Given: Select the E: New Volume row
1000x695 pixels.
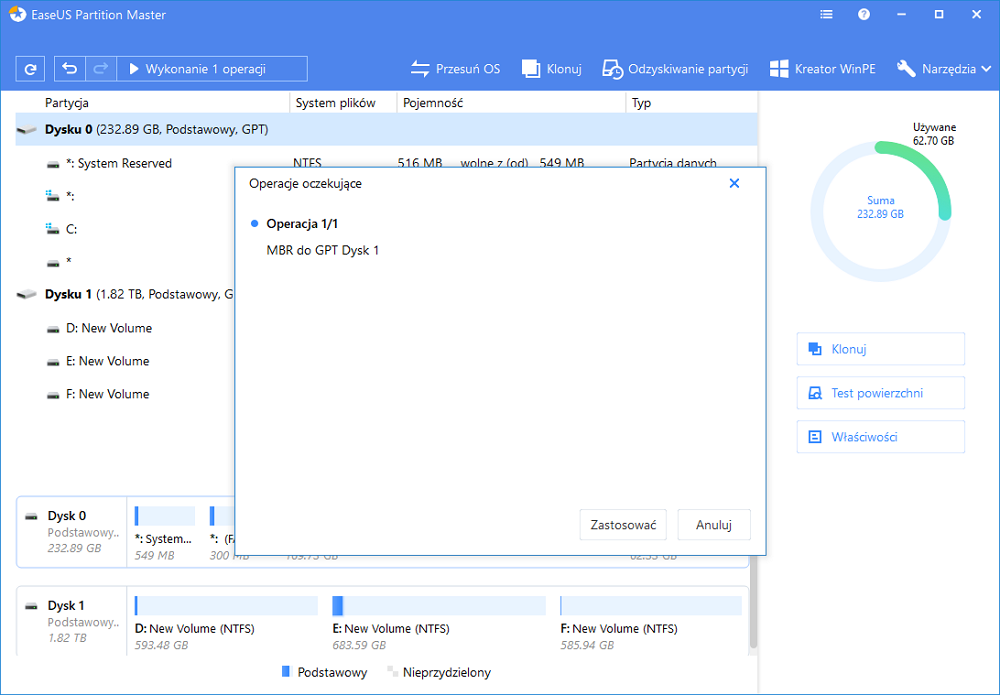Looking at the screenshot, I should [x=125, y=361].
